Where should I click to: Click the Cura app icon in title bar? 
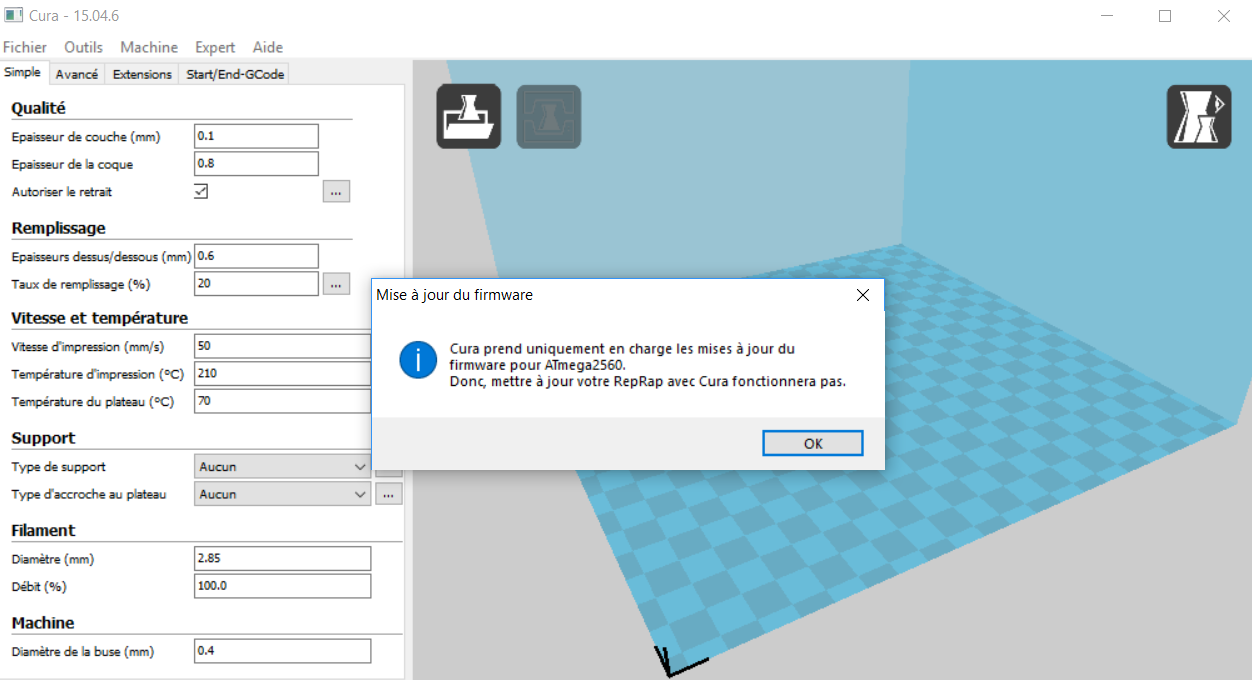pos(13,16)
